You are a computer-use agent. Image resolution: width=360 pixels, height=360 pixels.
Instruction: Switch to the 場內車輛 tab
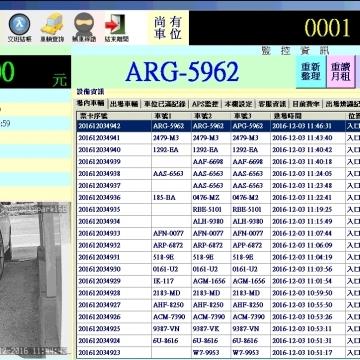91,103
